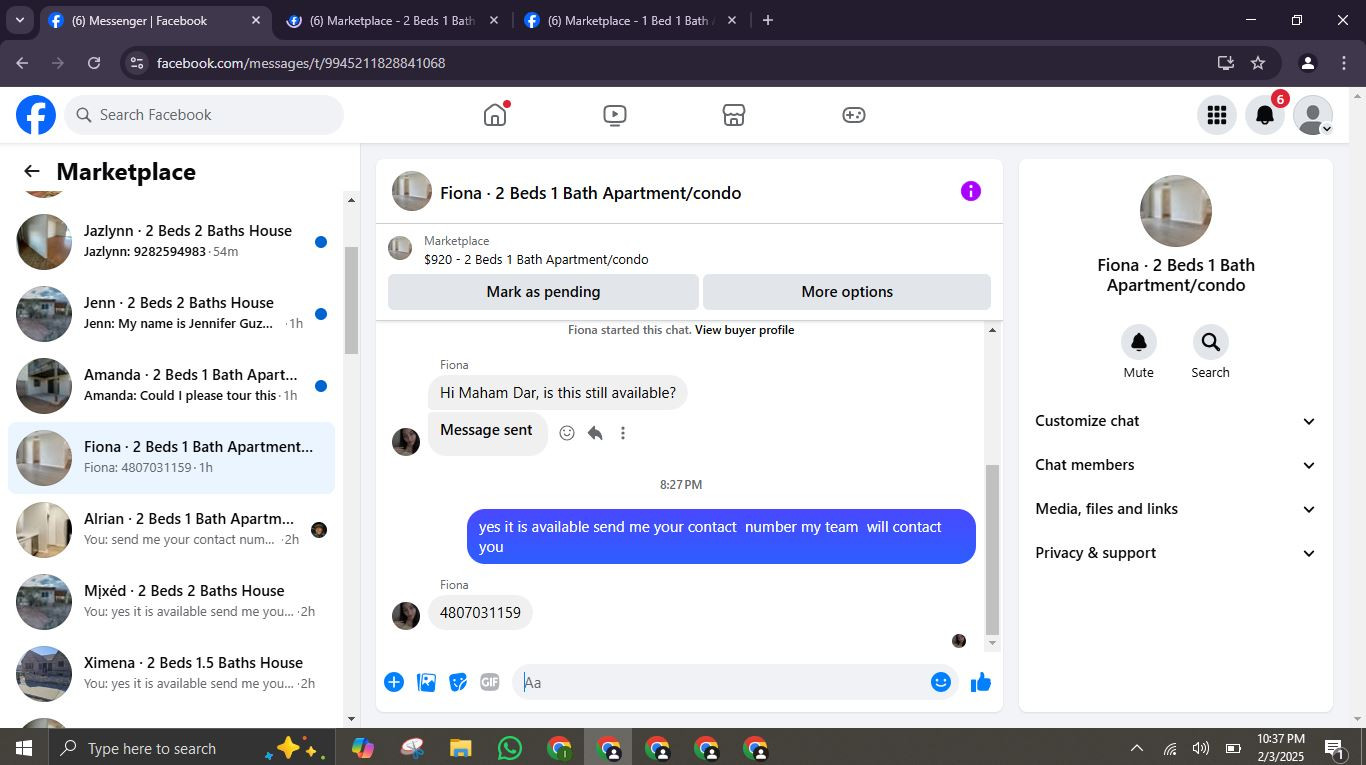This screenshot has width=1366, height=765.
Task: Click More options button
Action: pyautogui.click(x=847, y=292)
